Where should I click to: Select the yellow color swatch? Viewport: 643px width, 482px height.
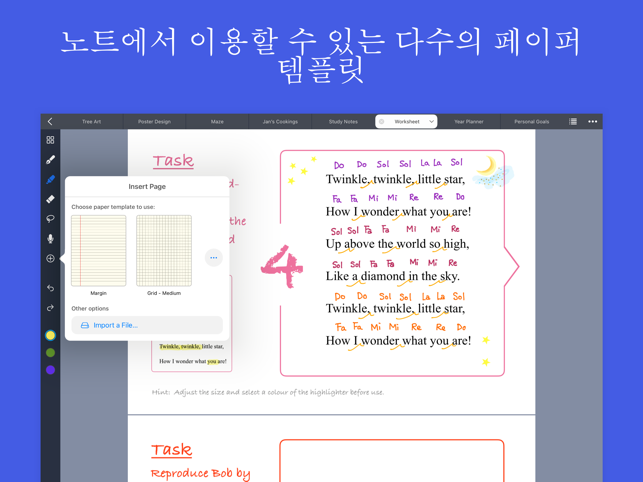pos(50,336)
